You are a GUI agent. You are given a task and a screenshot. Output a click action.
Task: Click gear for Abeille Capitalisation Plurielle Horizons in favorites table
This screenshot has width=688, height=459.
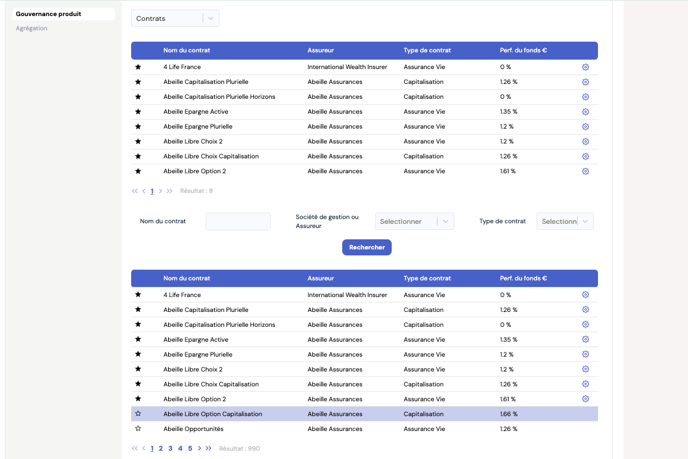(x=585, y=97)
